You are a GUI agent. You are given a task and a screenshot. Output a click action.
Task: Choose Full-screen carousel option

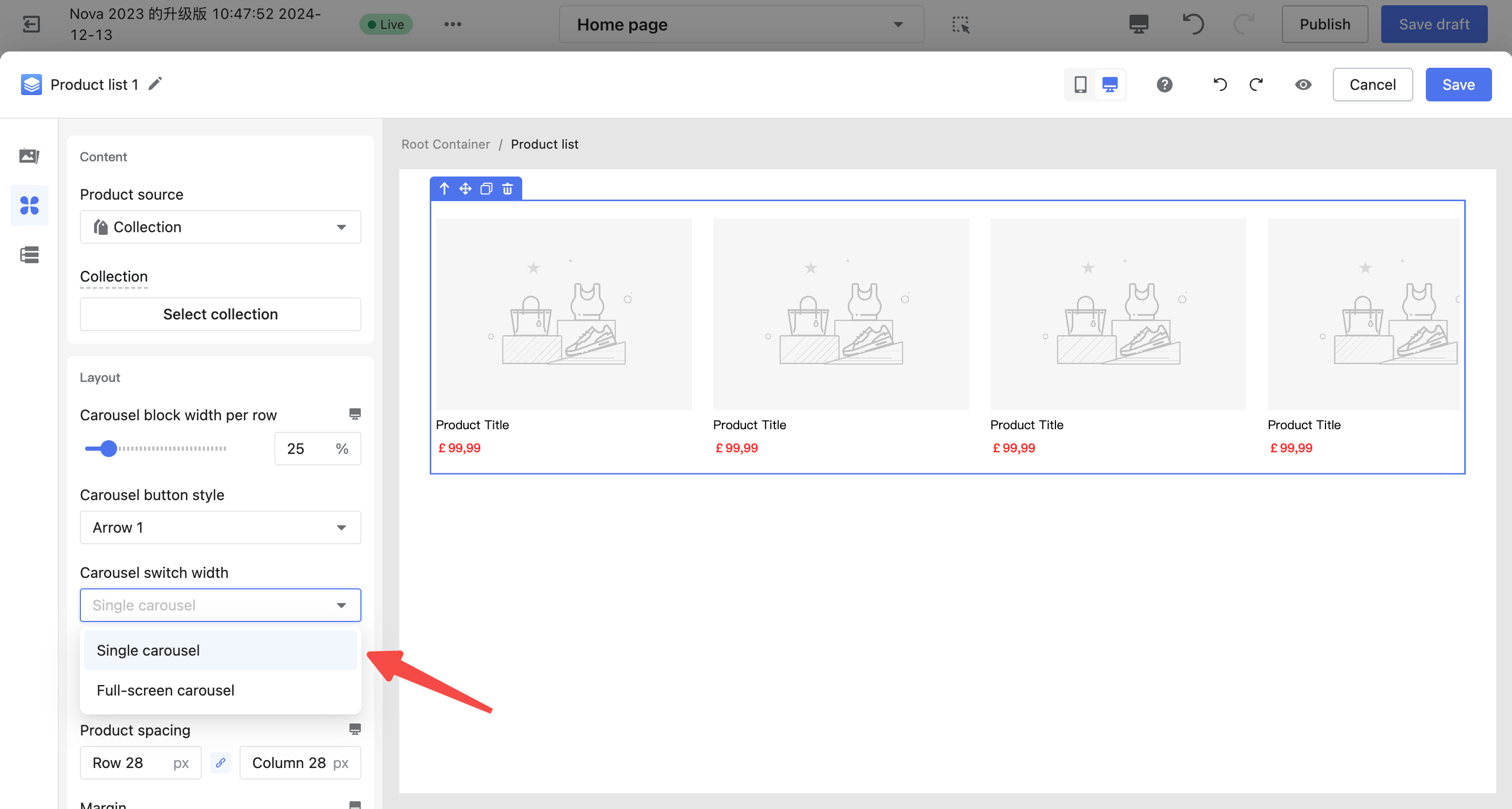click(x=165, y=690)
